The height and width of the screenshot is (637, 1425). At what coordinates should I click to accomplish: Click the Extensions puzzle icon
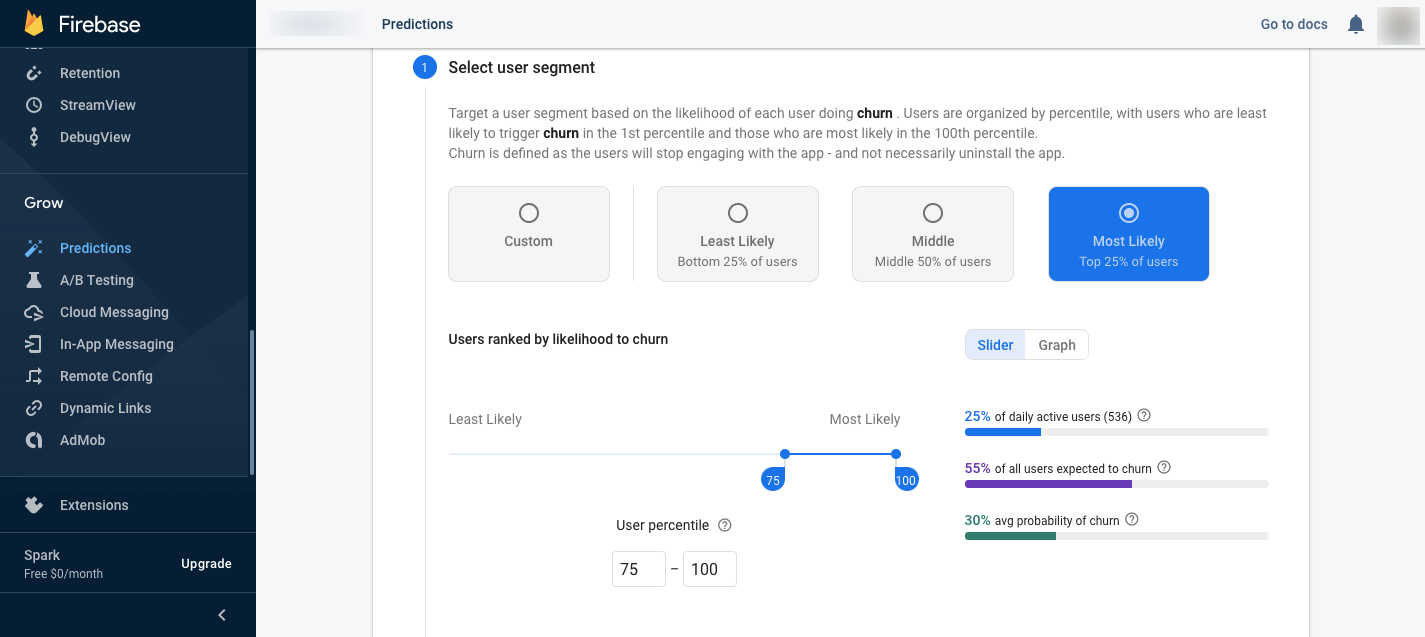click(x=34, y=505)
